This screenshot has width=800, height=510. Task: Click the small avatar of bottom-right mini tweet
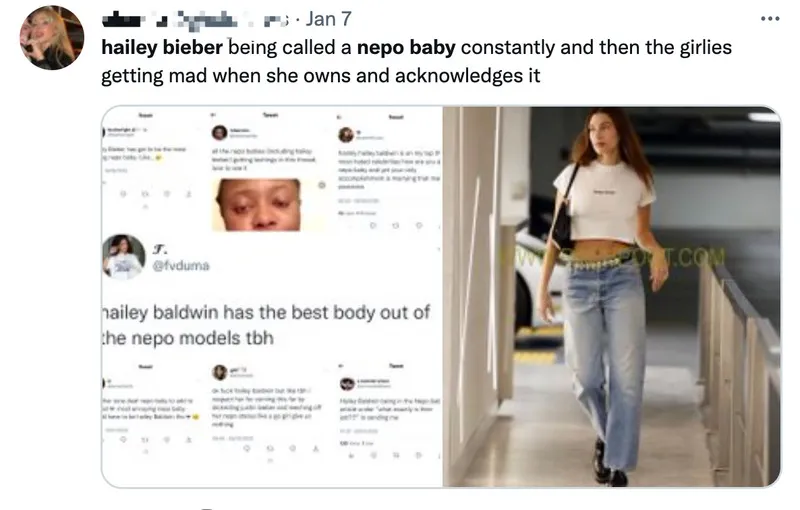347,384
